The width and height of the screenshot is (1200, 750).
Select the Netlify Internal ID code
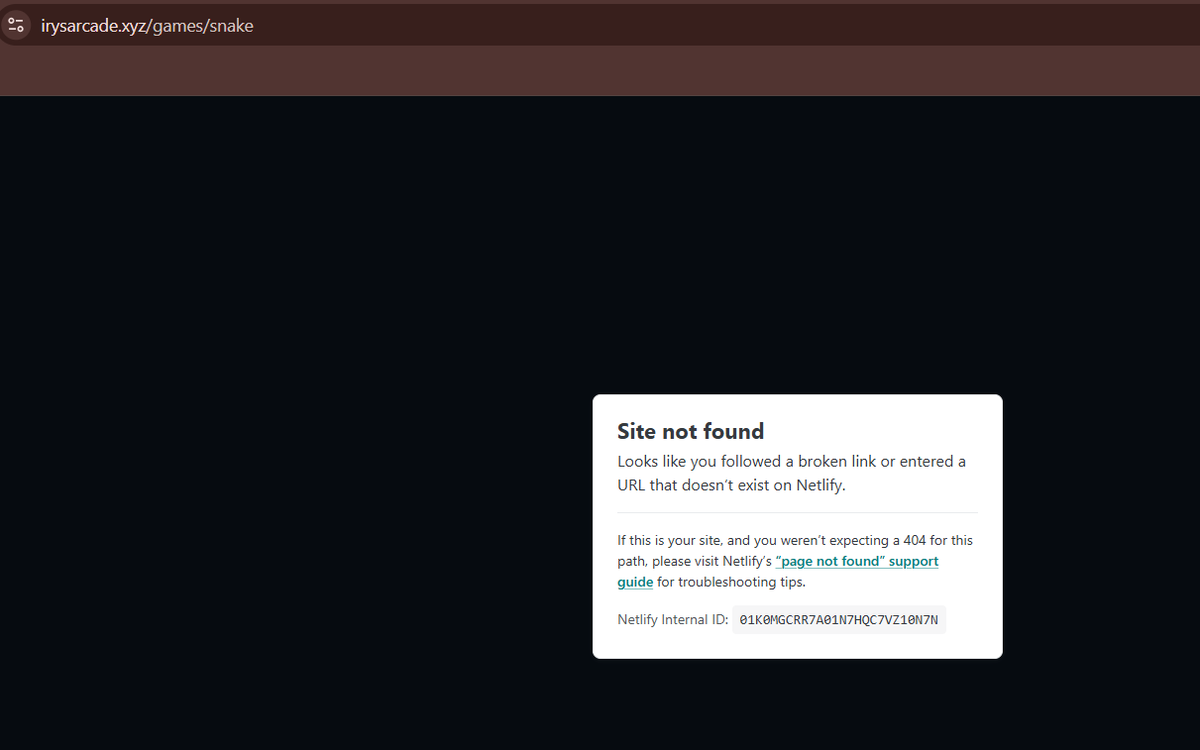pyautogui.click(x=839, y=620)
